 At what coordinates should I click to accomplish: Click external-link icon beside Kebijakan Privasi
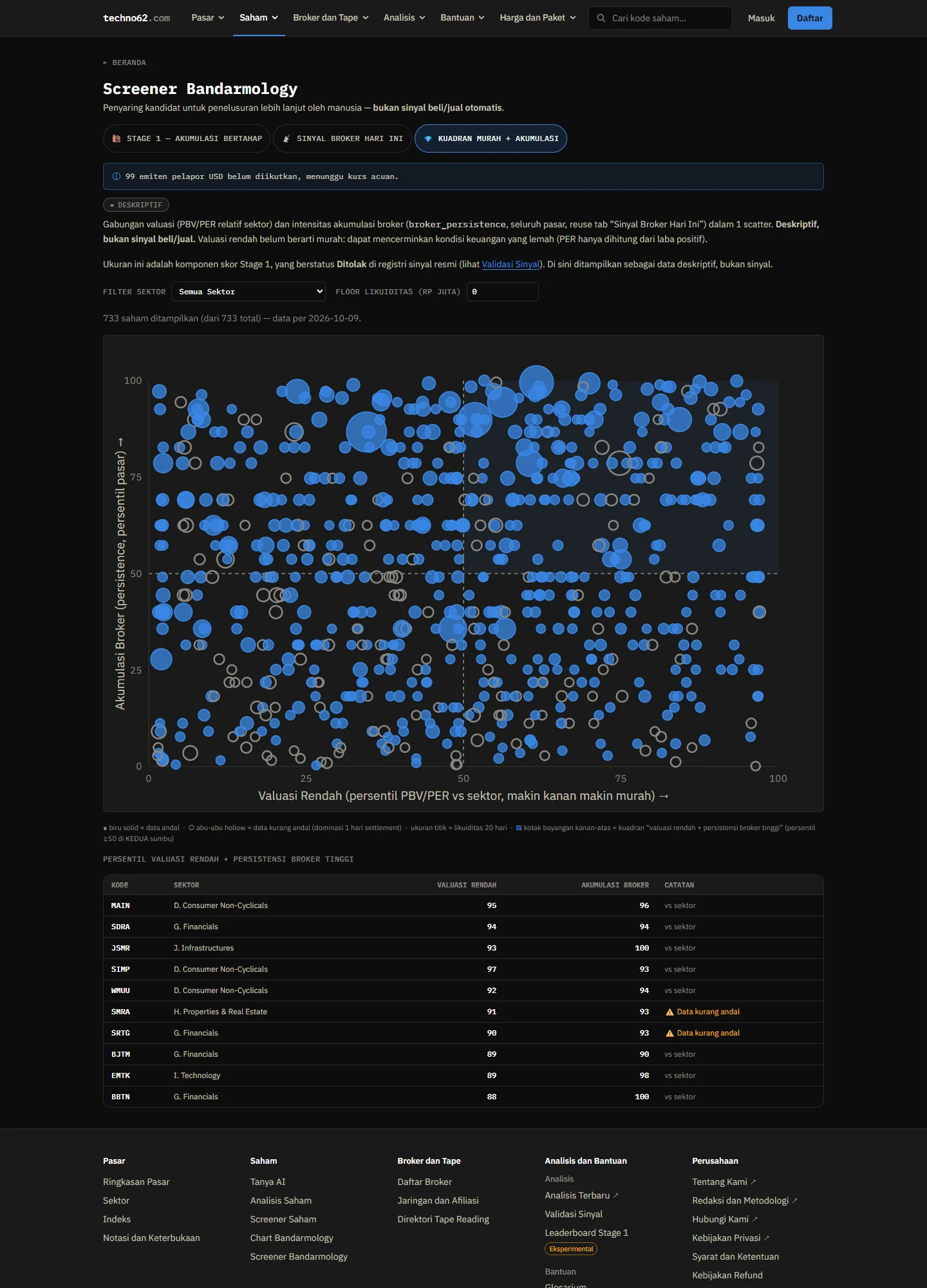(x=767, y=1238)
